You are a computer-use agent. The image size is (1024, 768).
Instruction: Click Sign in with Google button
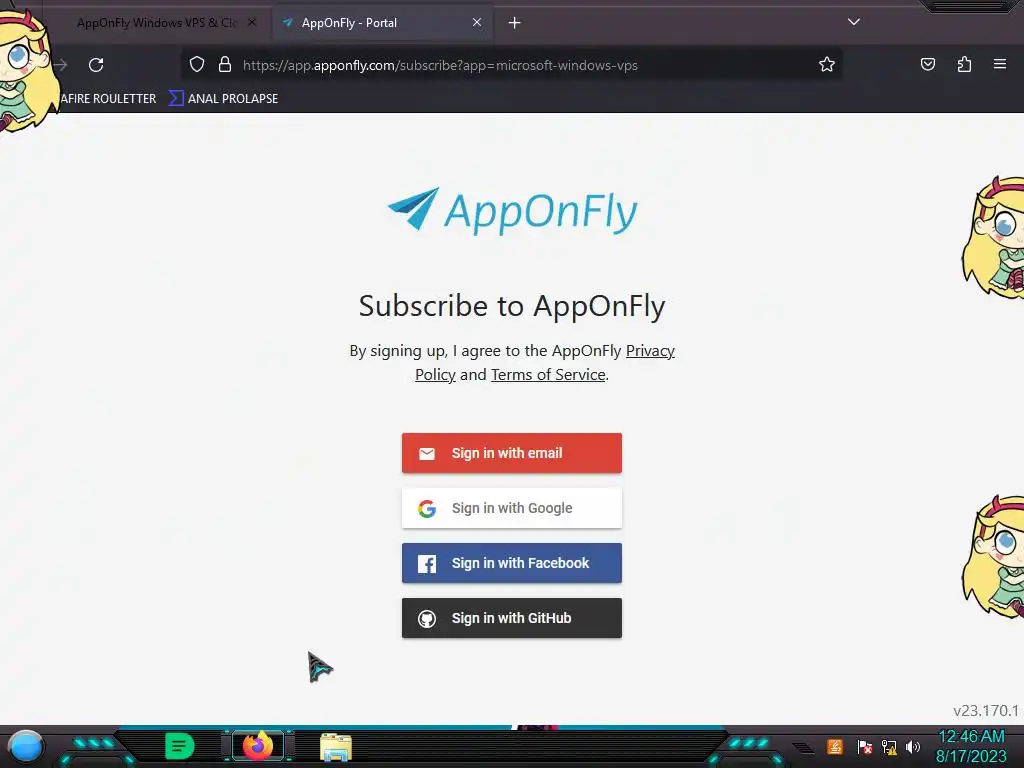coord(512,508)
